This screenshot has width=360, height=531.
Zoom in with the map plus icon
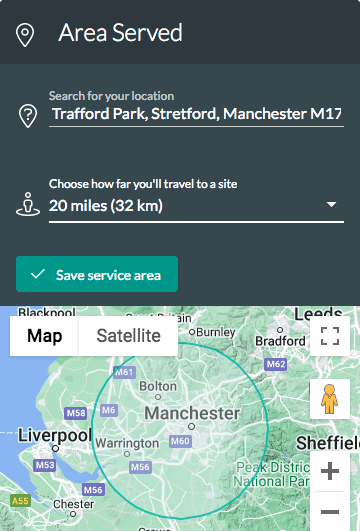[x=330, y=471]
